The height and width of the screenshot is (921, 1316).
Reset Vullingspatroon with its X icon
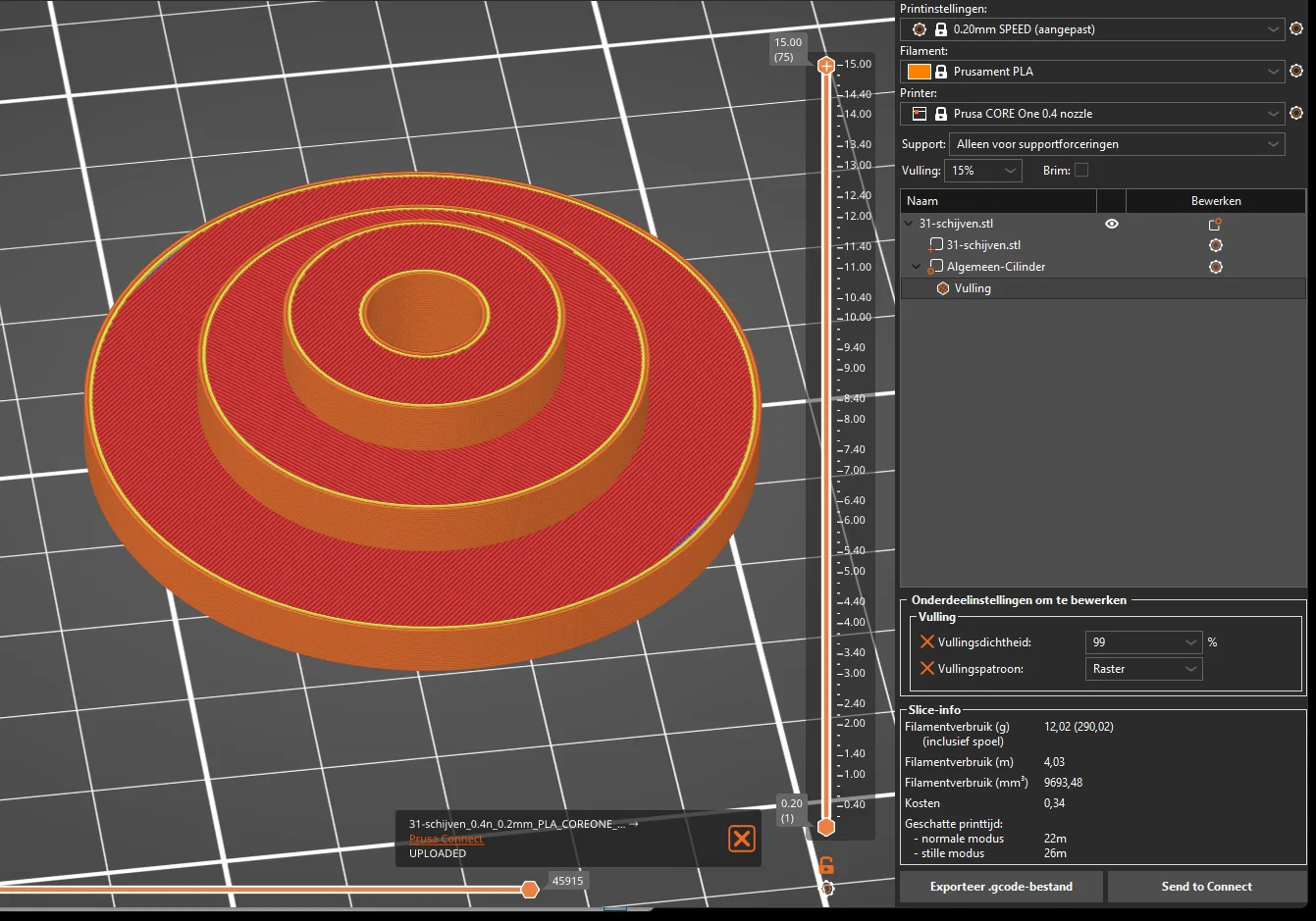pyautogui.click(x=926, y=669)
